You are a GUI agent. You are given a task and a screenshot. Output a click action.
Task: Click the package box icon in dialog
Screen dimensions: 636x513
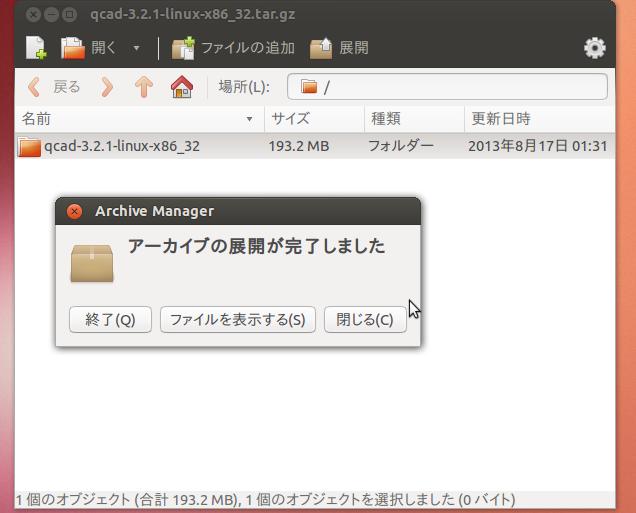coord(92,263)
